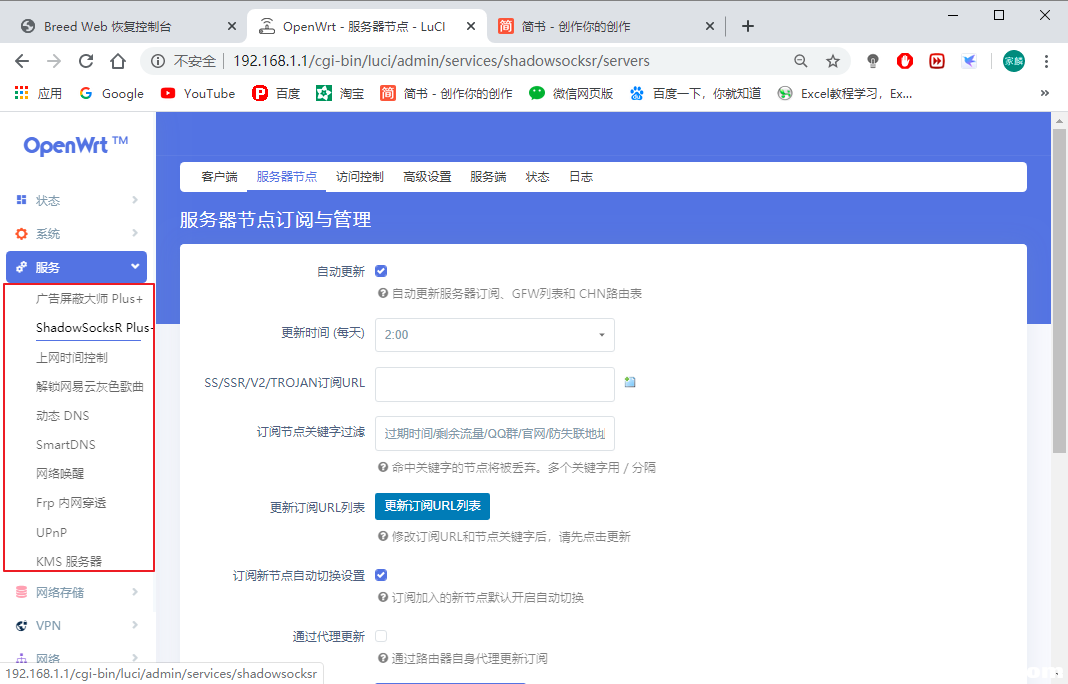Click the reload page icon in browser toolbar
The height and width of the screenshot is (684, 1068).
point(87,61)
